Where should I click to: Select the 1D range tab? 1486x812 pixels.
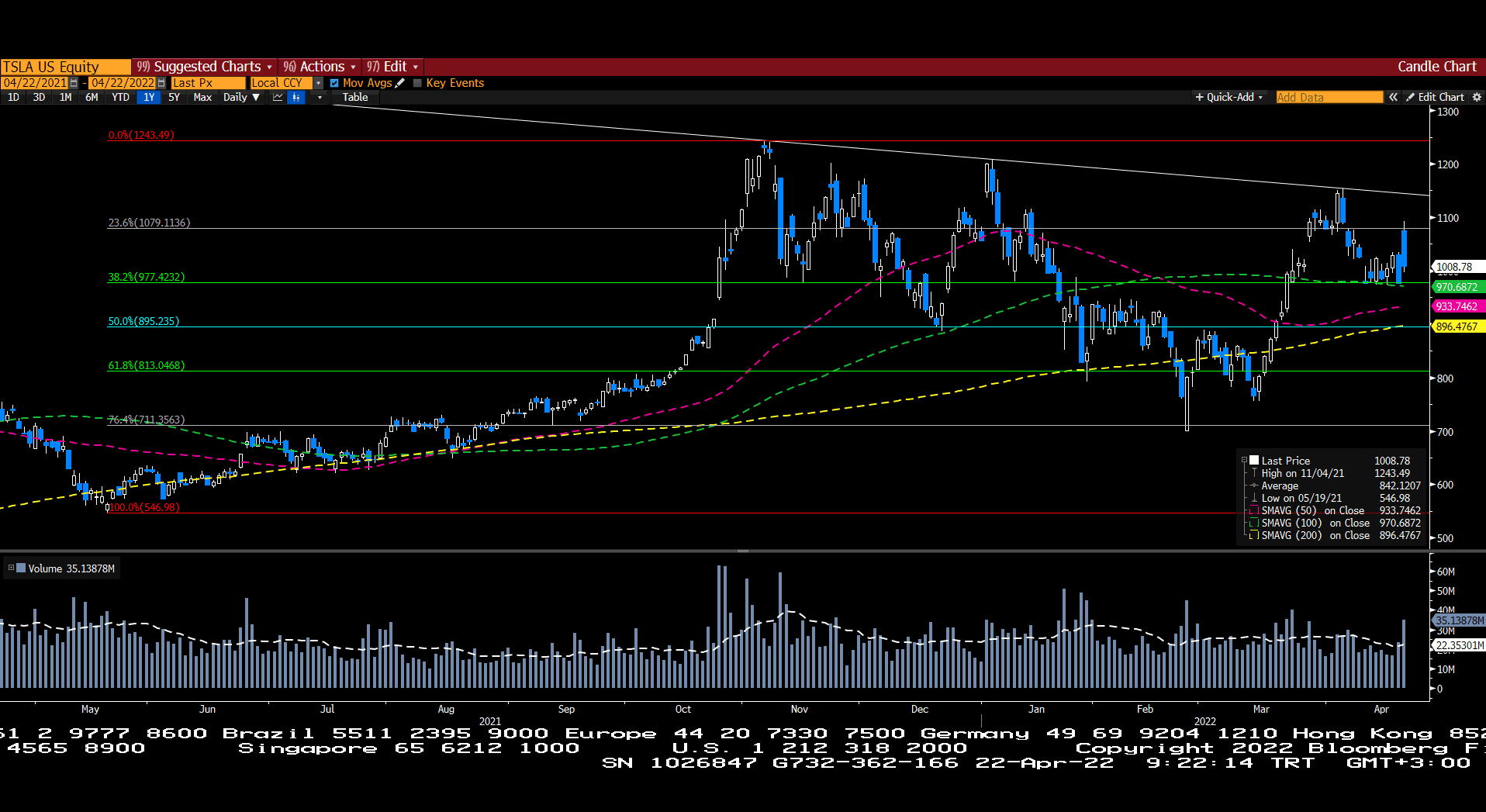pos(13,97)
